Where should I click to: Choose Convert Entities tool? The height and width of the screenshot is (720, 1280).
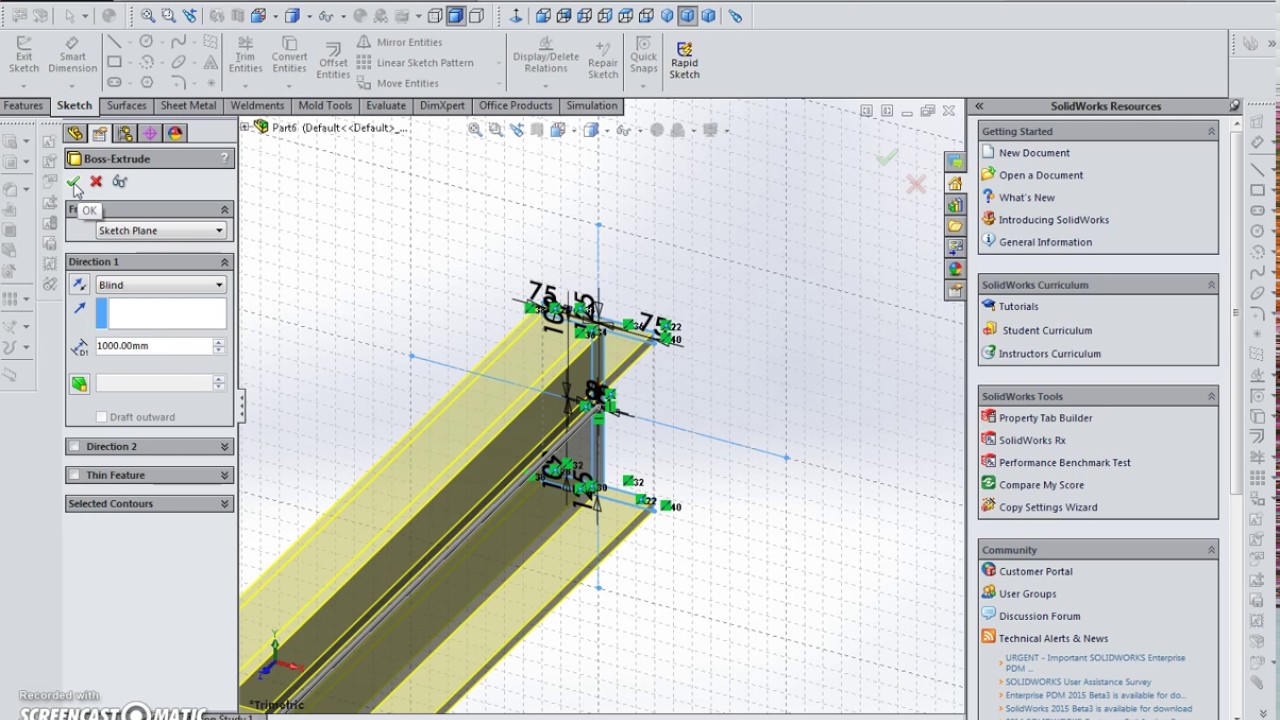pos(289,55)
